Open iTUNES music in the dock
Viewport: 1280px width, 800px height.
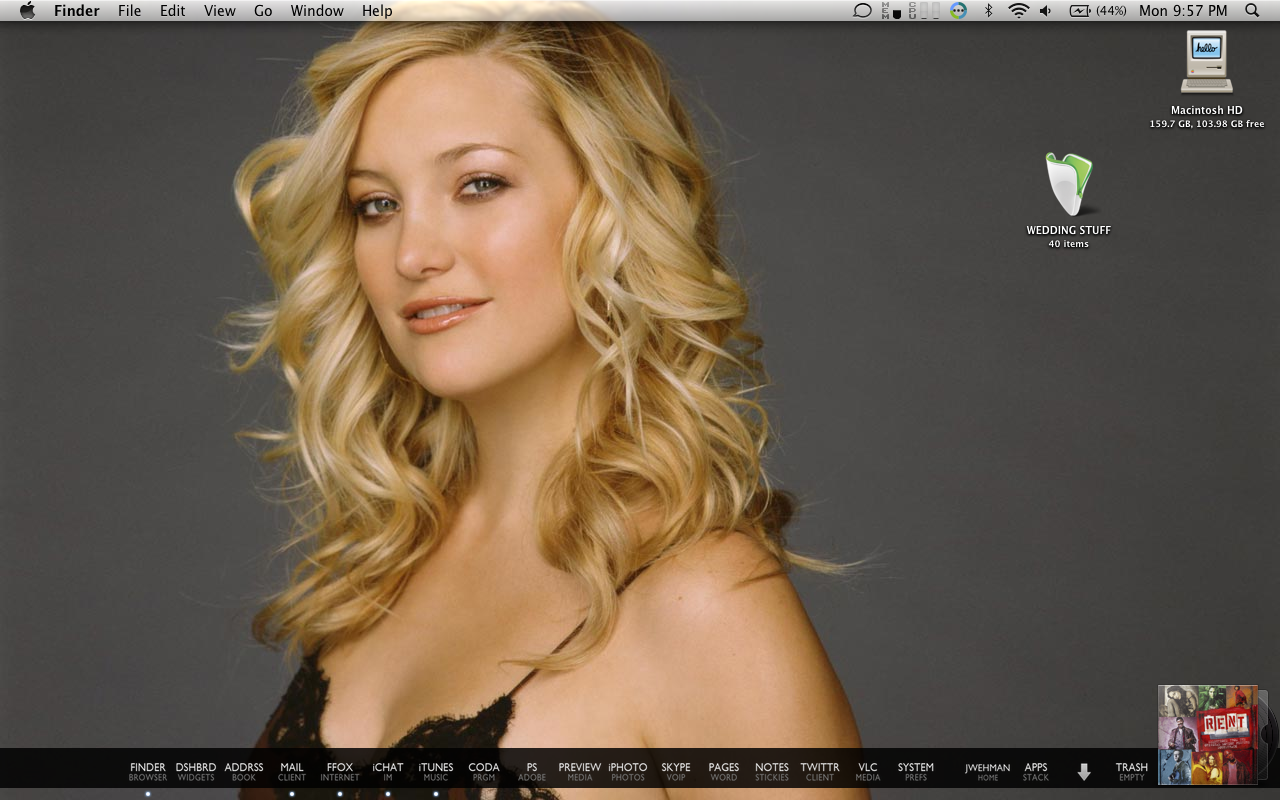coord(436,772)
